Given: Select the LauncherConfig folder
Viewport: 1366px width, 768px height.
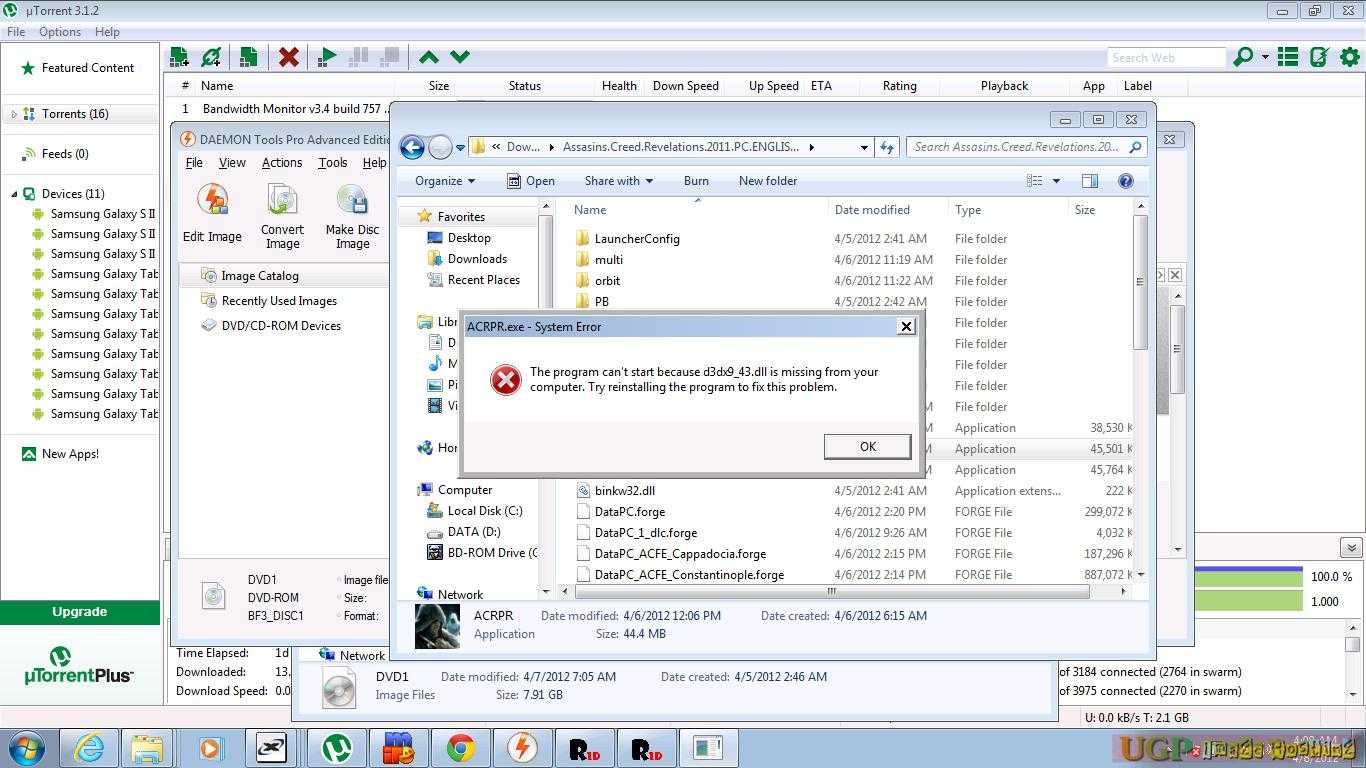Looking at the screenshot, I should pos(636,239).
